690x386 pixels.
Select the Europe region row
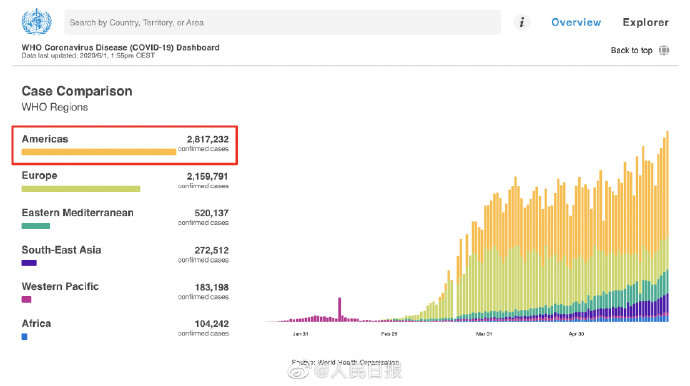125,182
